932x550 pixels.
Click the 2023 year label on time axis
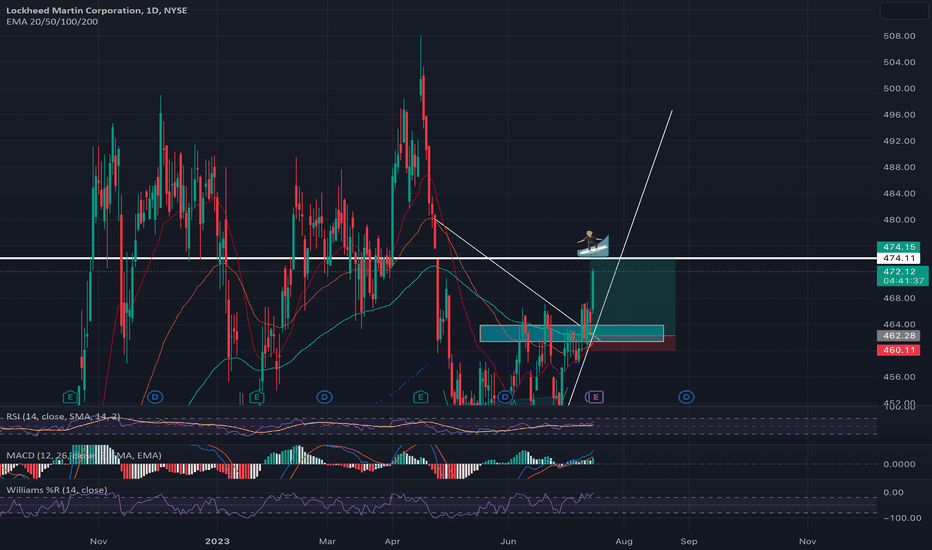point(217,541)
